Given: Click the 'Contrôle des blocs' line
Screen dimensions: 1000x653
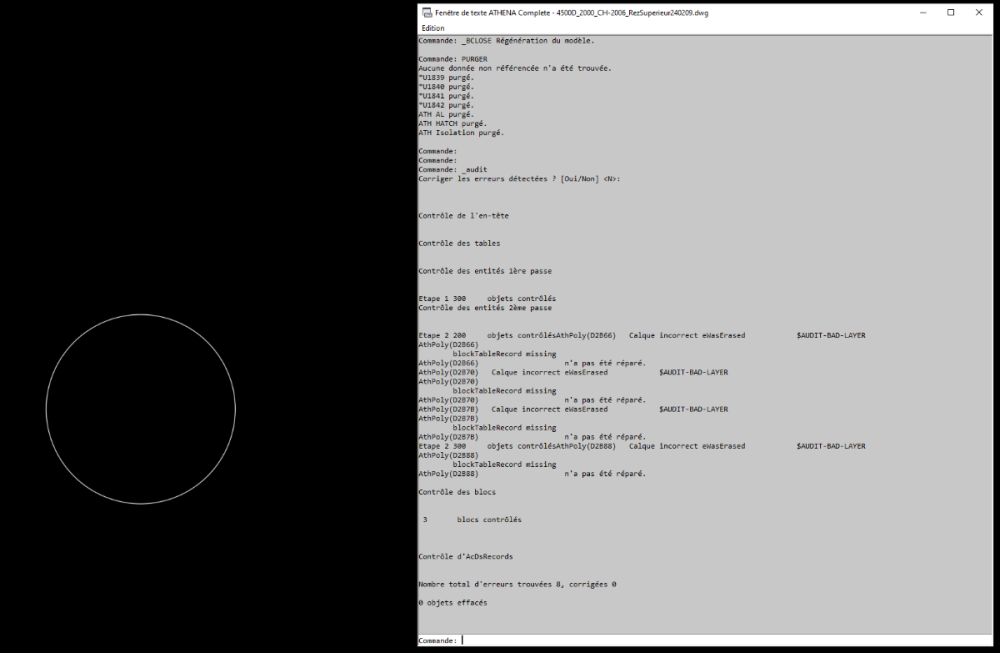Looking at the screenshot, I should point(457,492).
